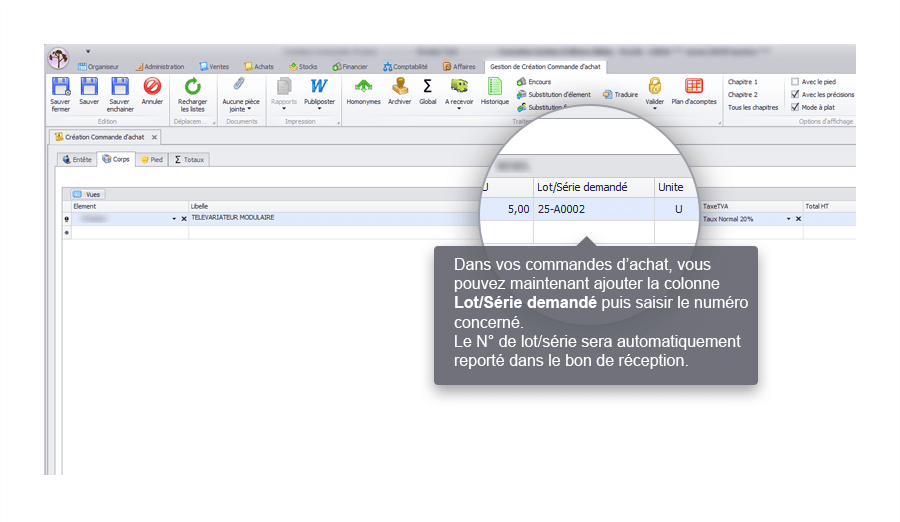The height and width of the screenshot is (522, 900).
Task: Open the Publiposter dropdown menu
Action: tap(319, 109)
